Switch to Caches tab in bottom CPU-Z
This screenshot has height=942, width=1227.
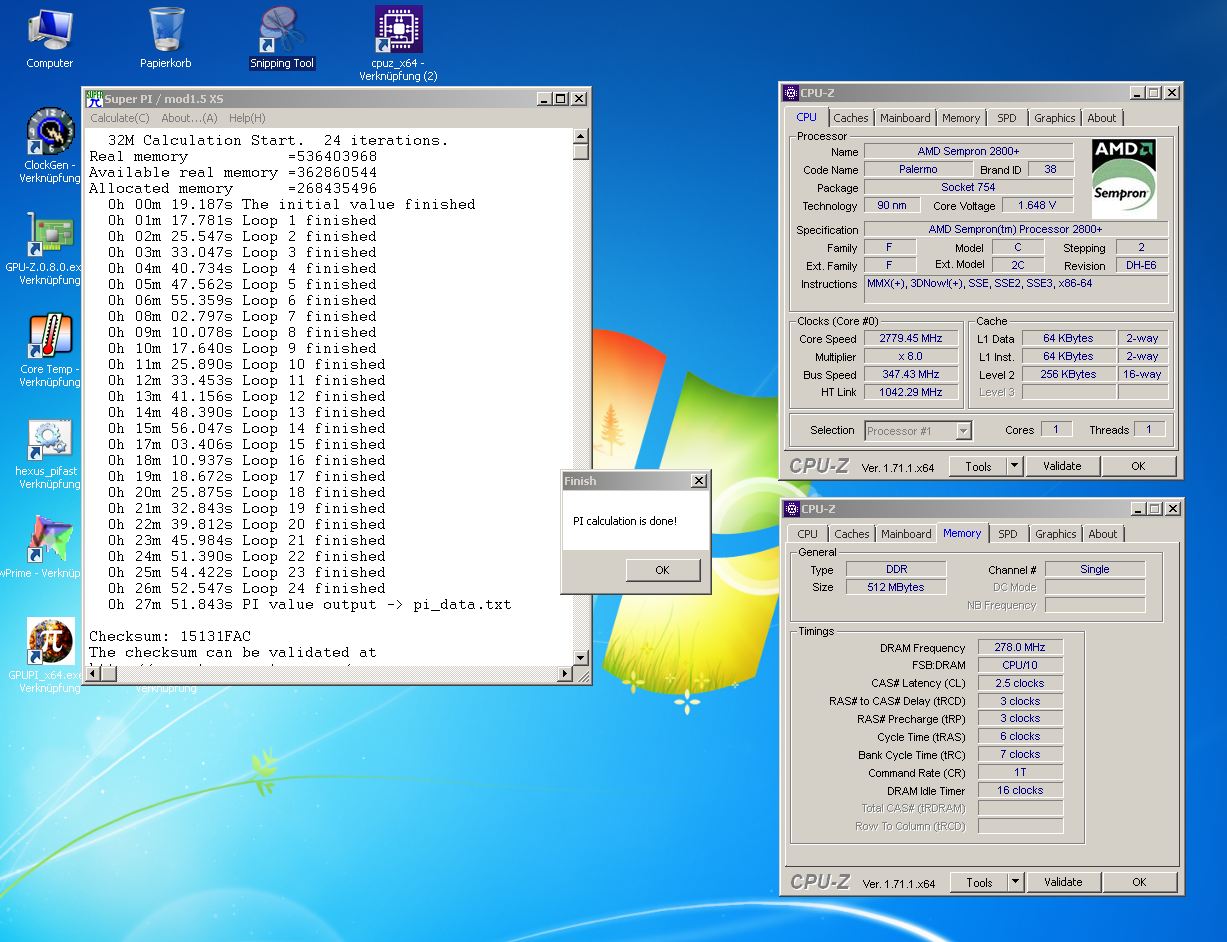pos(852,534)
